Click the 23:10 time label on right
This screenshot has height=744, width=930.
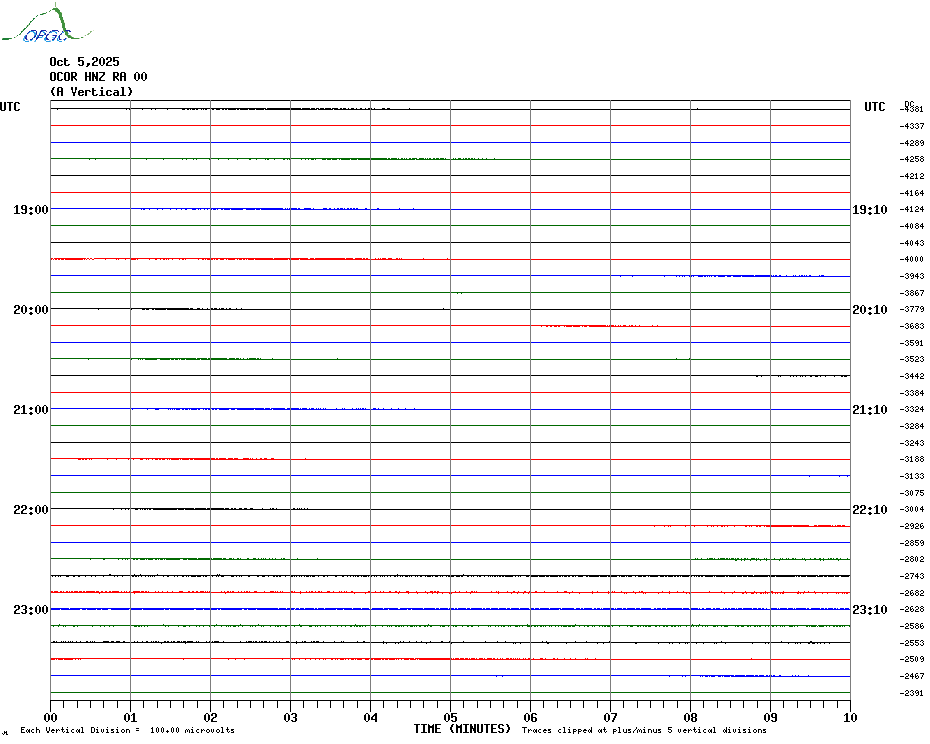pyautogui.click(x=869, y=610)
